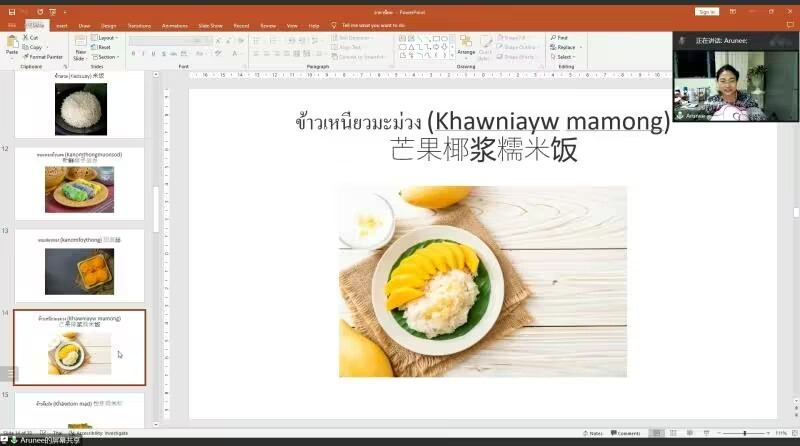Toggle the Comments pane

point(627,433)
